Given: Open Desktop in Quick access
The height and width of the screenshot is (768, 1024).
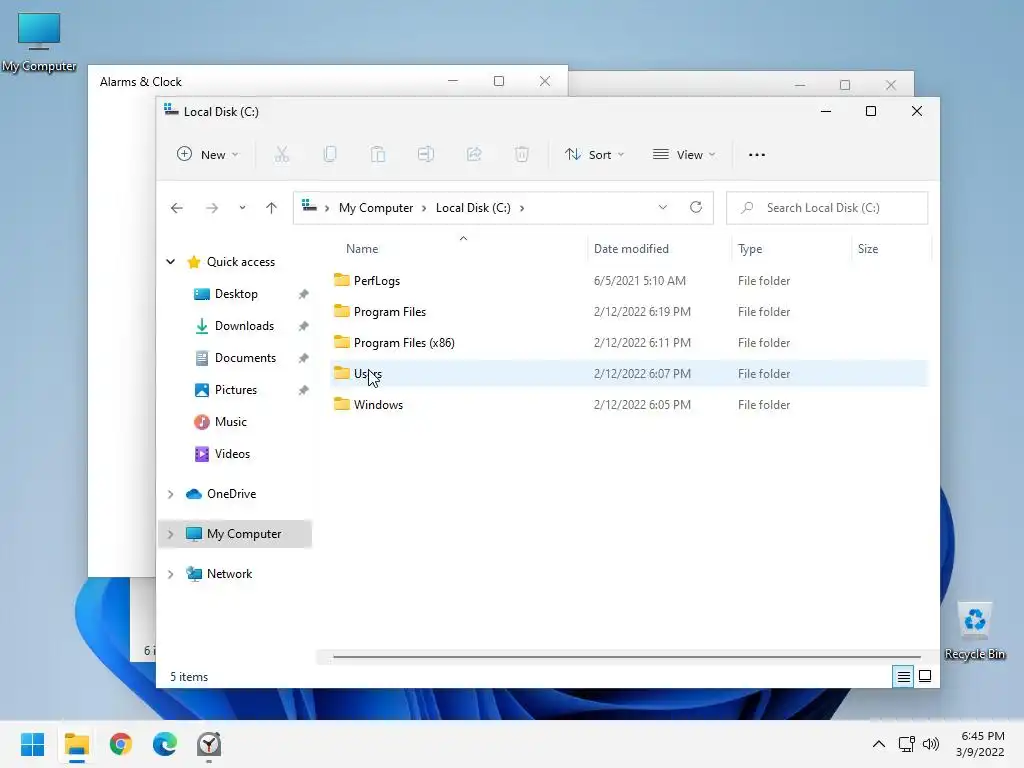Looking at the screenshot, I should [236, 294].
